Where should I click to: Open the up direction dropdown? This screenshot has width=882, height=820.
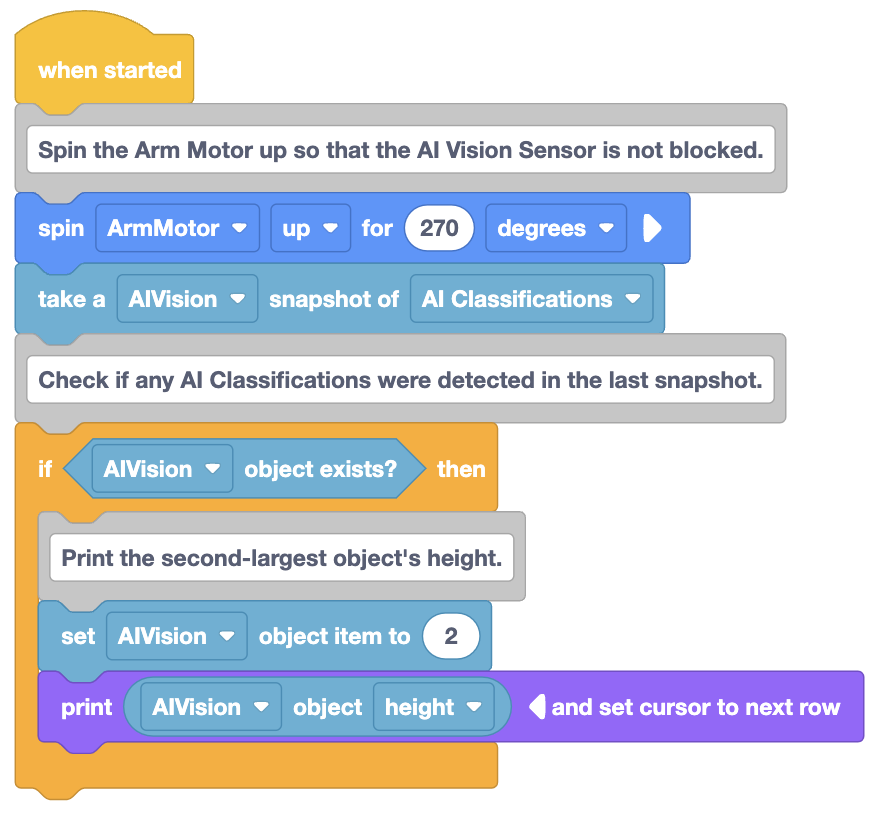pos(310,228)
